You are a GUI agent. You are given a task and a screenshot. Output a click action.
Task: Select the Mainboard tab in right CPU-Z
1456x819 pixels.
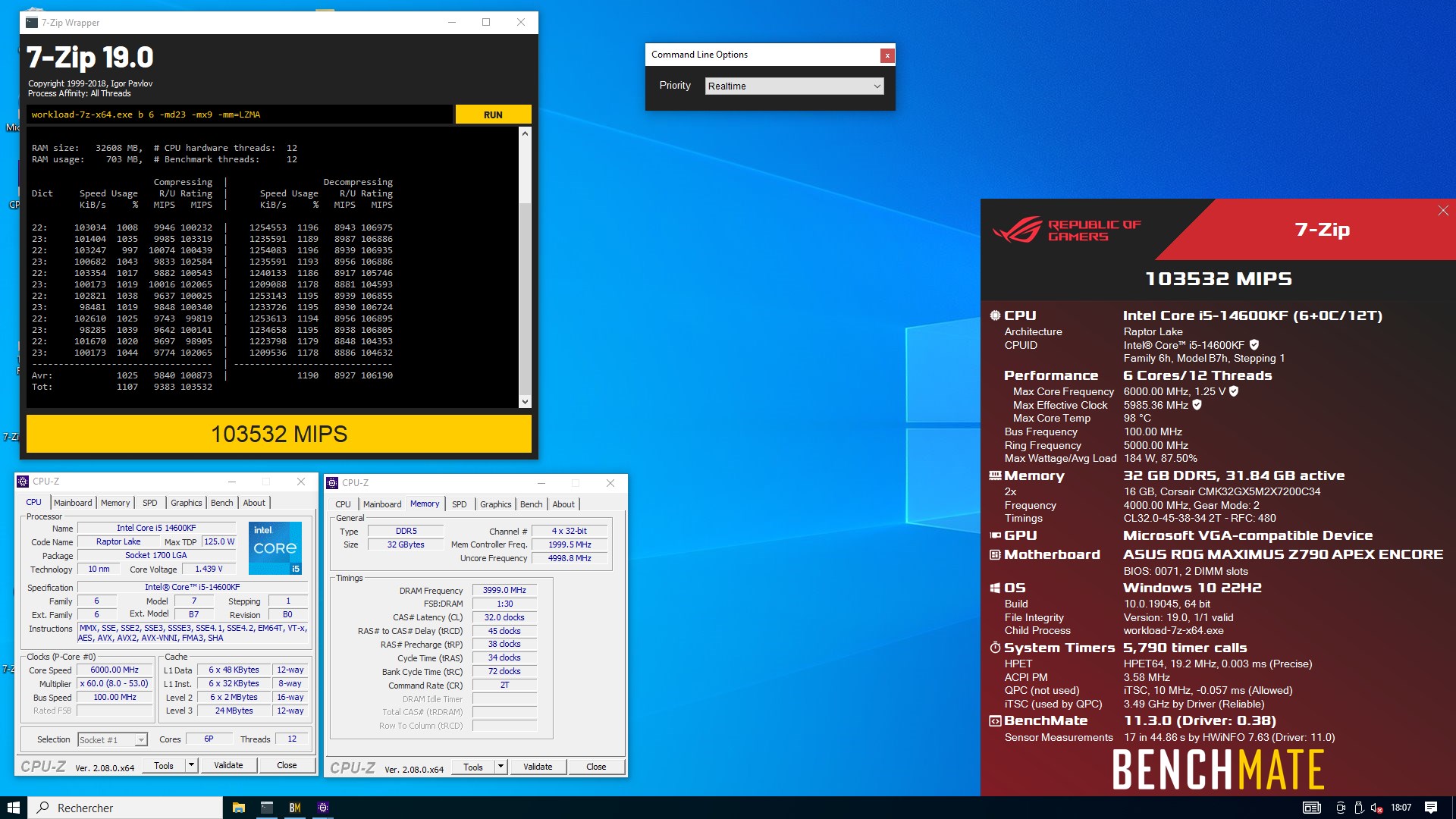[x=382, y=504]
